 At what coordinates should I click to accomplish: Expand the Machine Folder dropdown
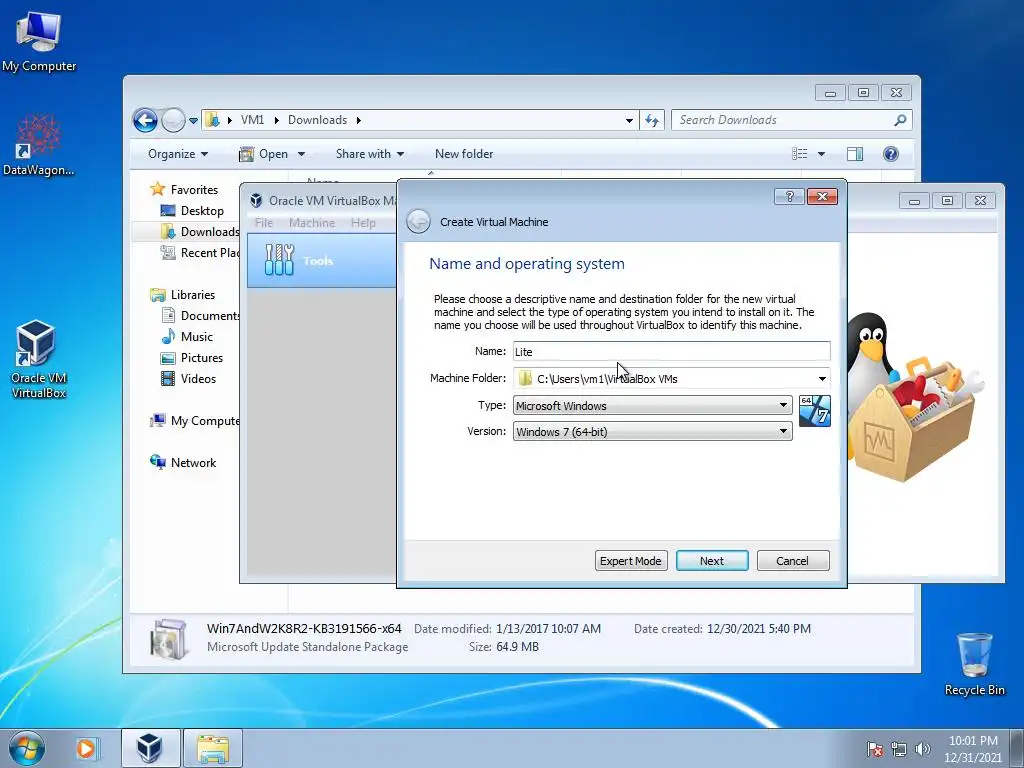click(x=822, y=379)
